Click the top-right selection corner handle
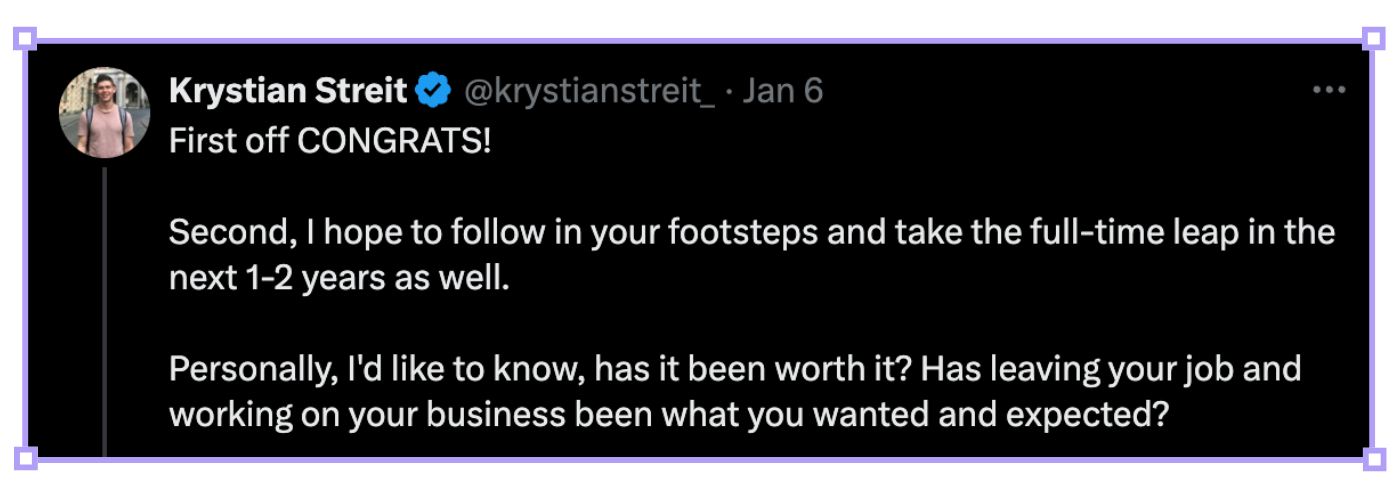The height and width of the screenshot is (500, 1400). 1373,40
